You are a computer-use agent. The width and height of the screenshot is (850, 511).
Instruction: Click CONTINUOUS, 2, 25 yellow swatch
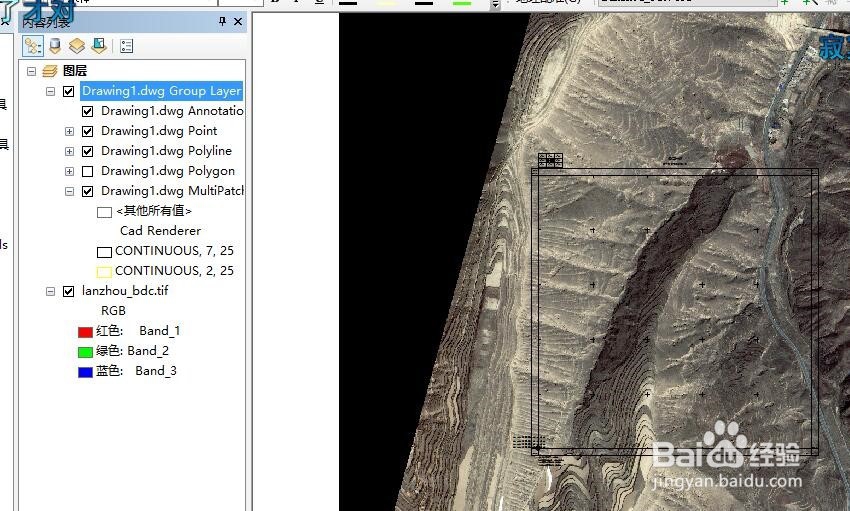coord(104,272)
